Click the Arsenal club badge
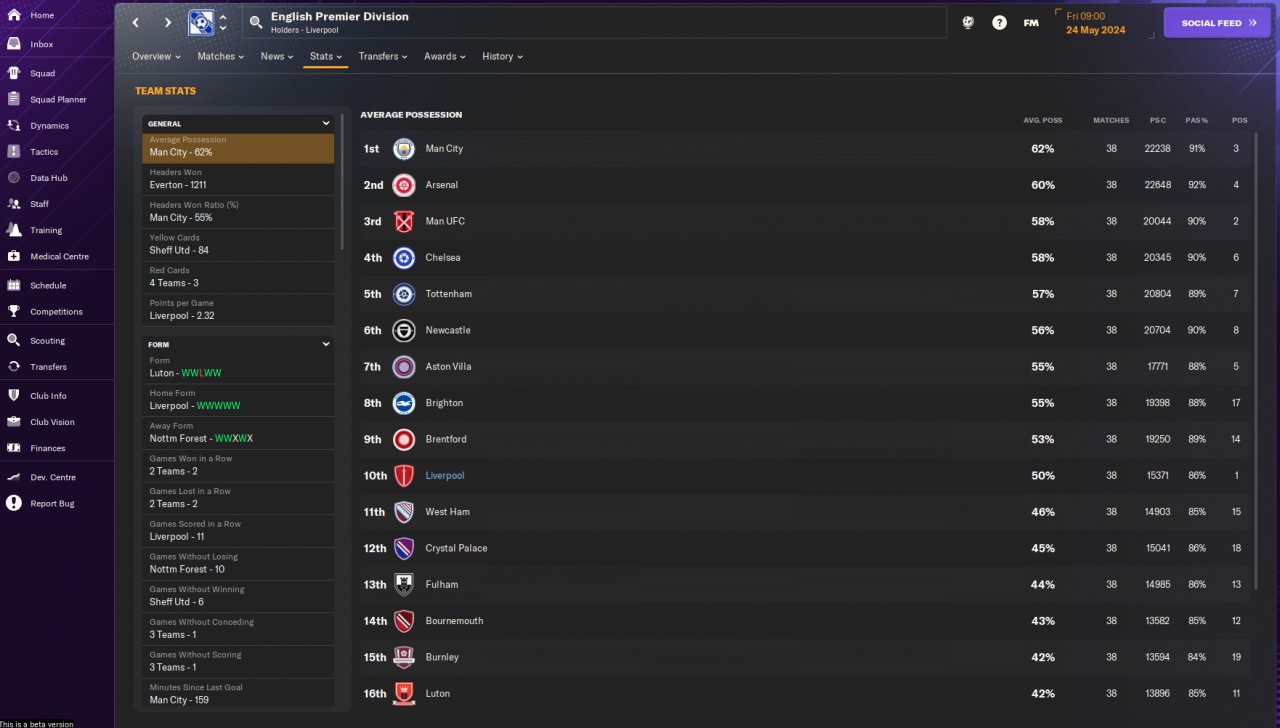The image size is (1280, 728). click(404, 185)
